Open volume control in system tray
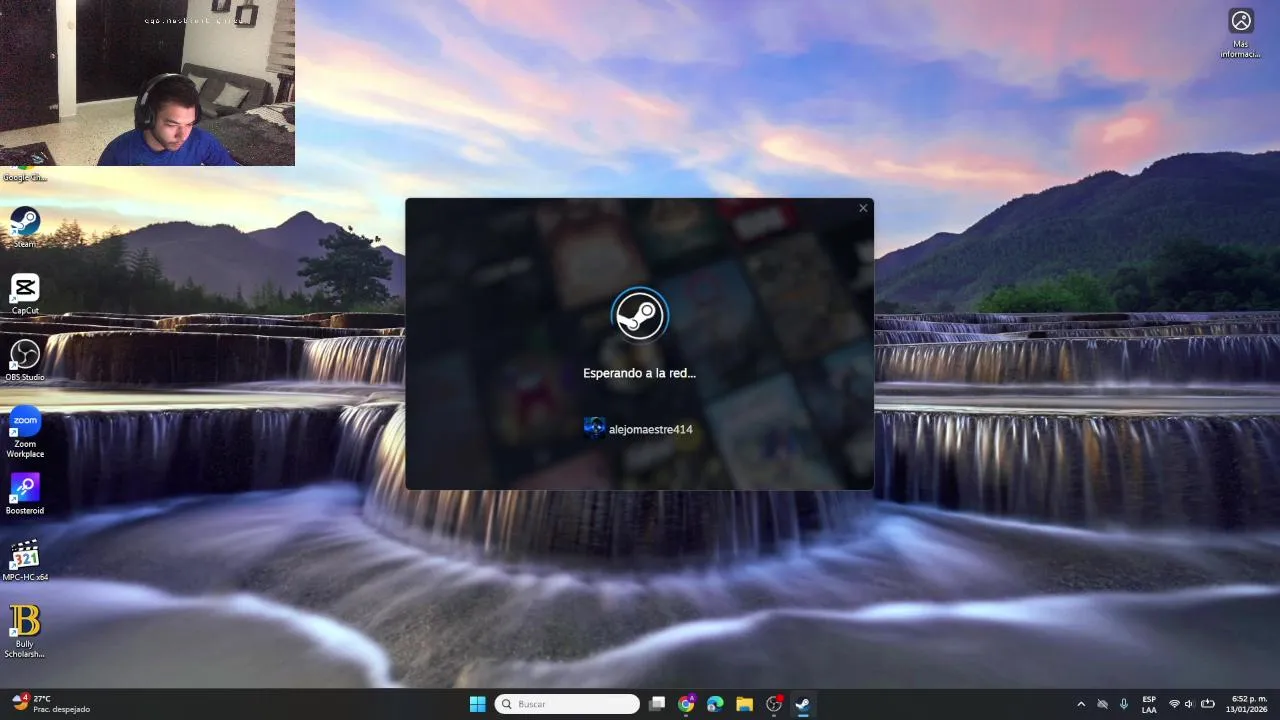The image size is (1280, 720). [1190, 704]
